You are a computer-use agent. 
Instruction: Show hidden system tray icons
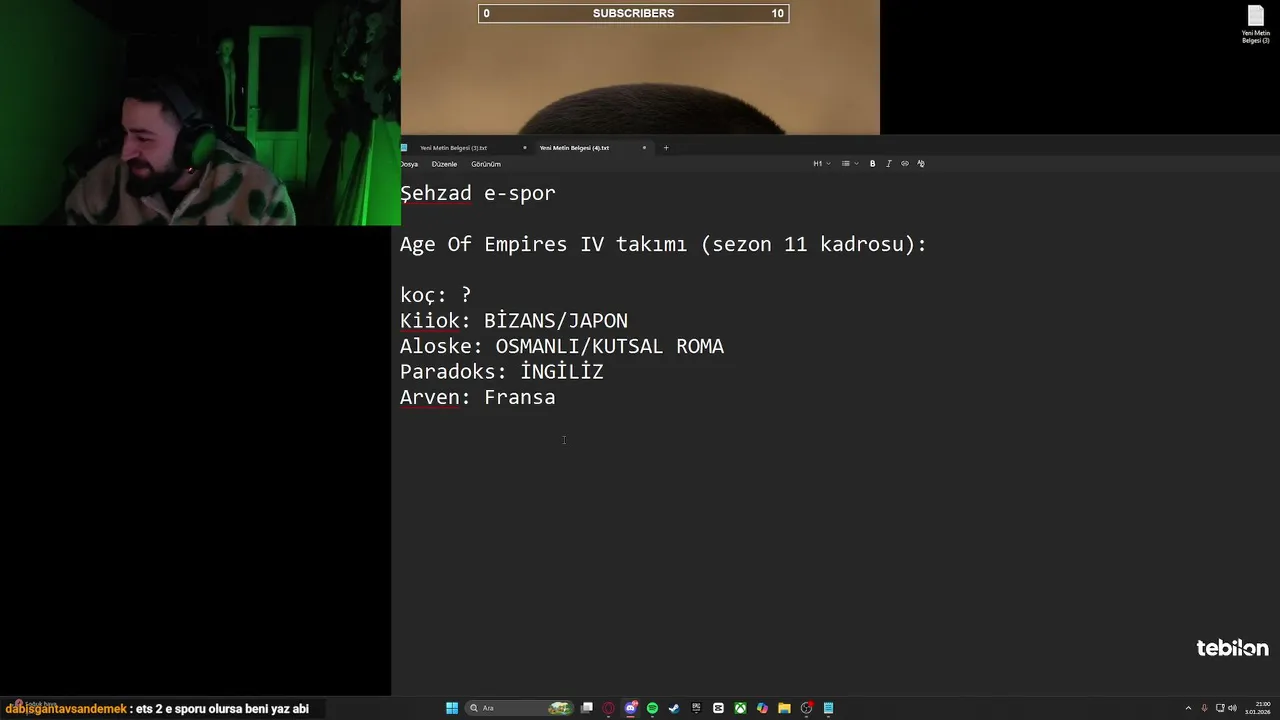1188,708
